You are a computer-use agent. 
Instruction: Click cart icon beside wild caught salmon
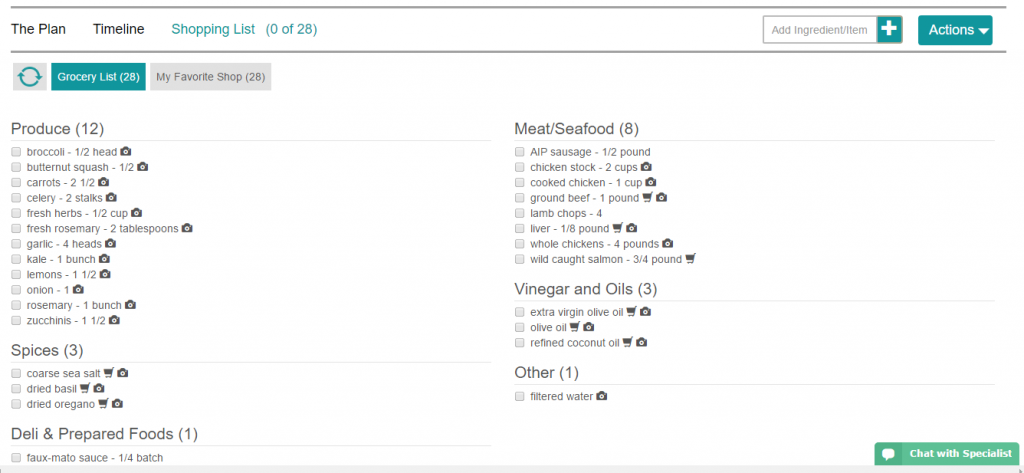coord(690,259)
